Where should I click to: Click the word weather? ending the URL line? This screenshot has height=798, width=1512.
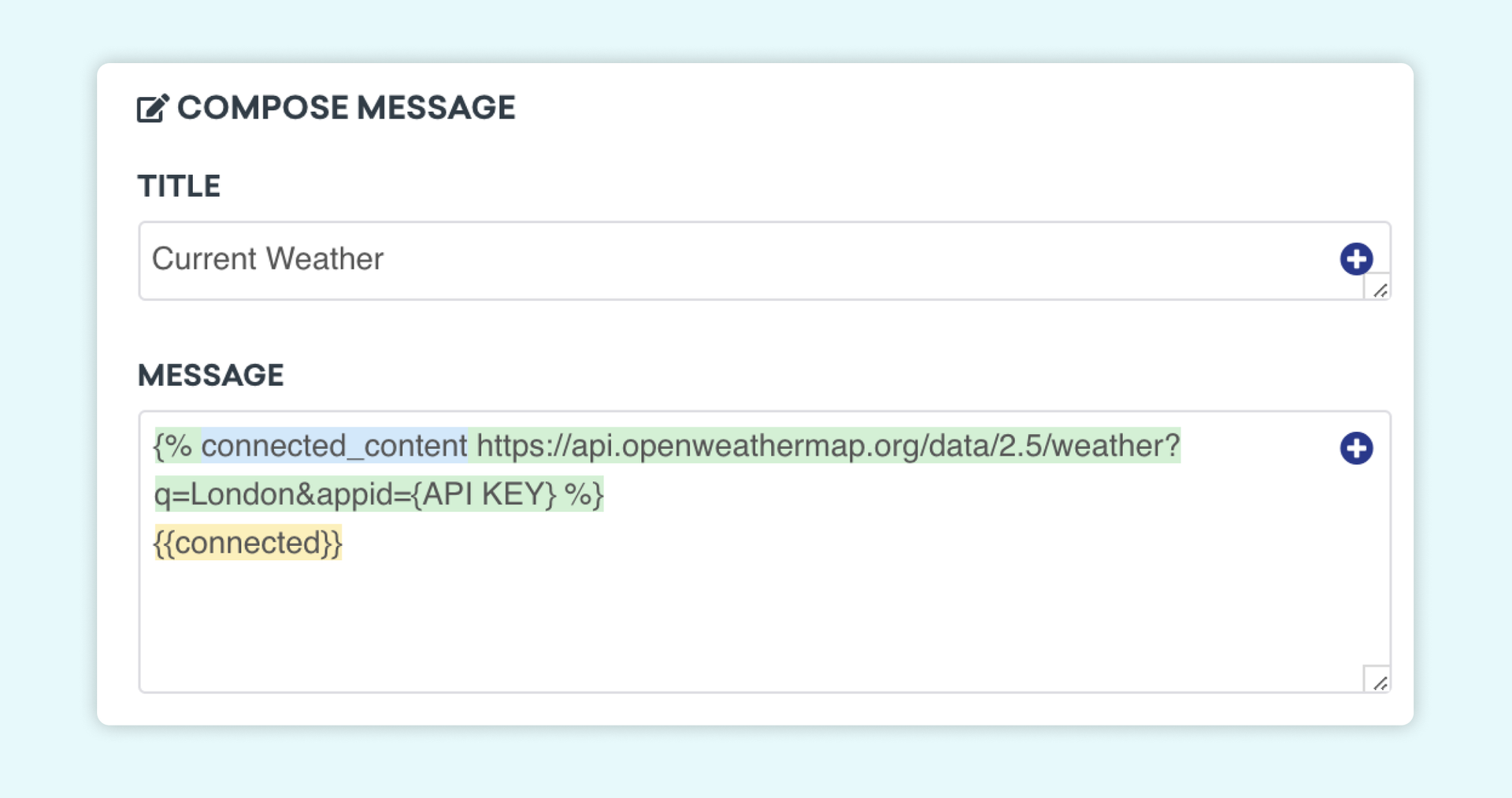coord(1116,446)
